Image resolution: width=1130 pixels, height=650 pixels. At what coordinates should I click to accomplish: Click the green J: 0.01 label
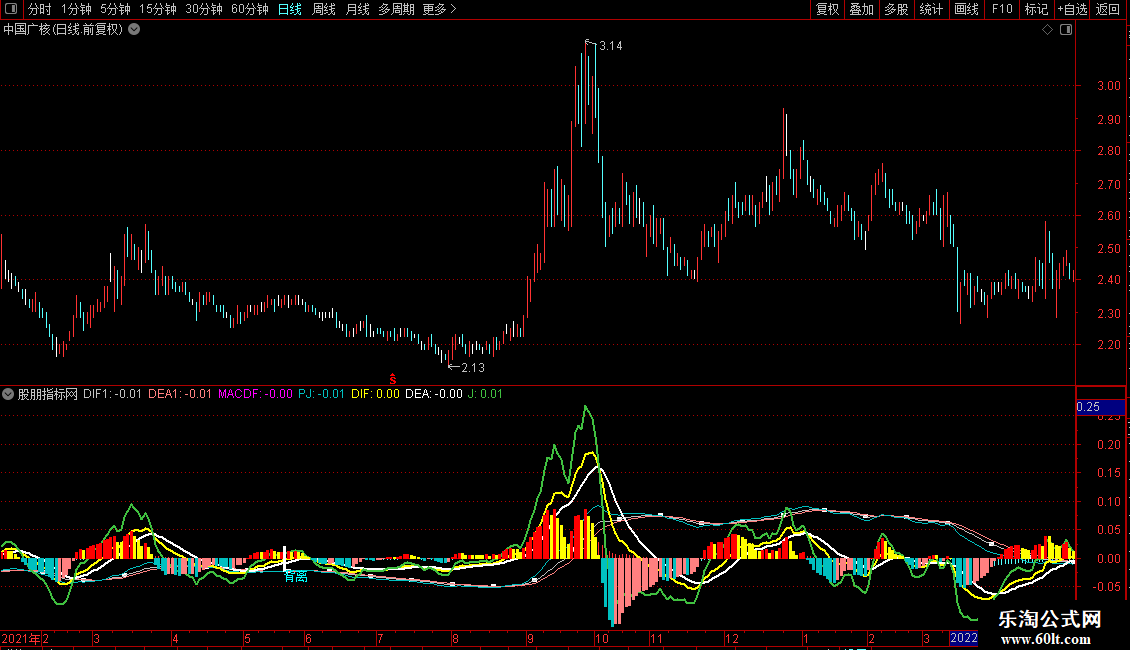(x=485, y=394)
